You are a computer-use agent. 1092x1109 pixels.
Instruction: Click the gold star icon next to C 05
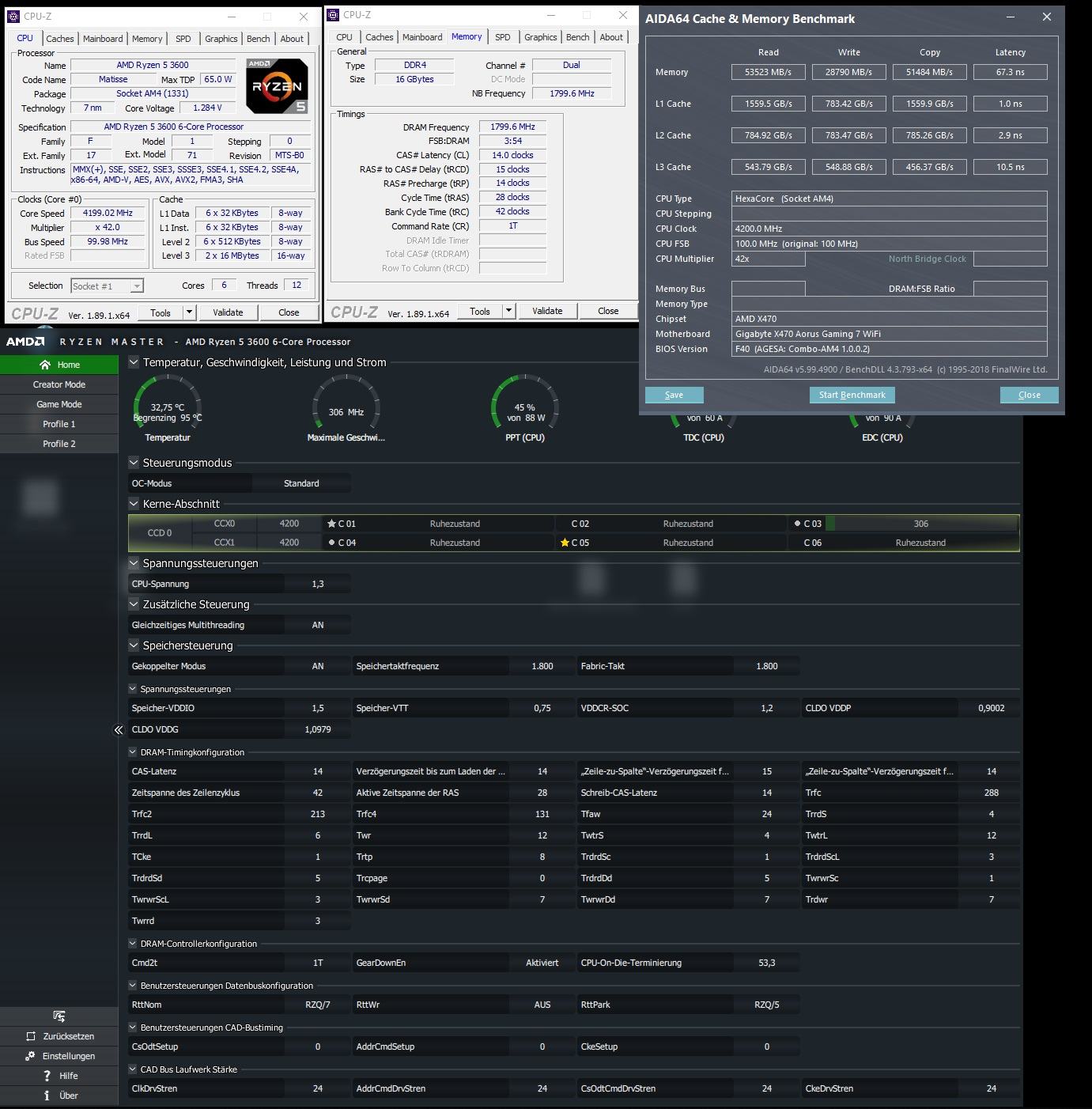[x=565, y=543]
